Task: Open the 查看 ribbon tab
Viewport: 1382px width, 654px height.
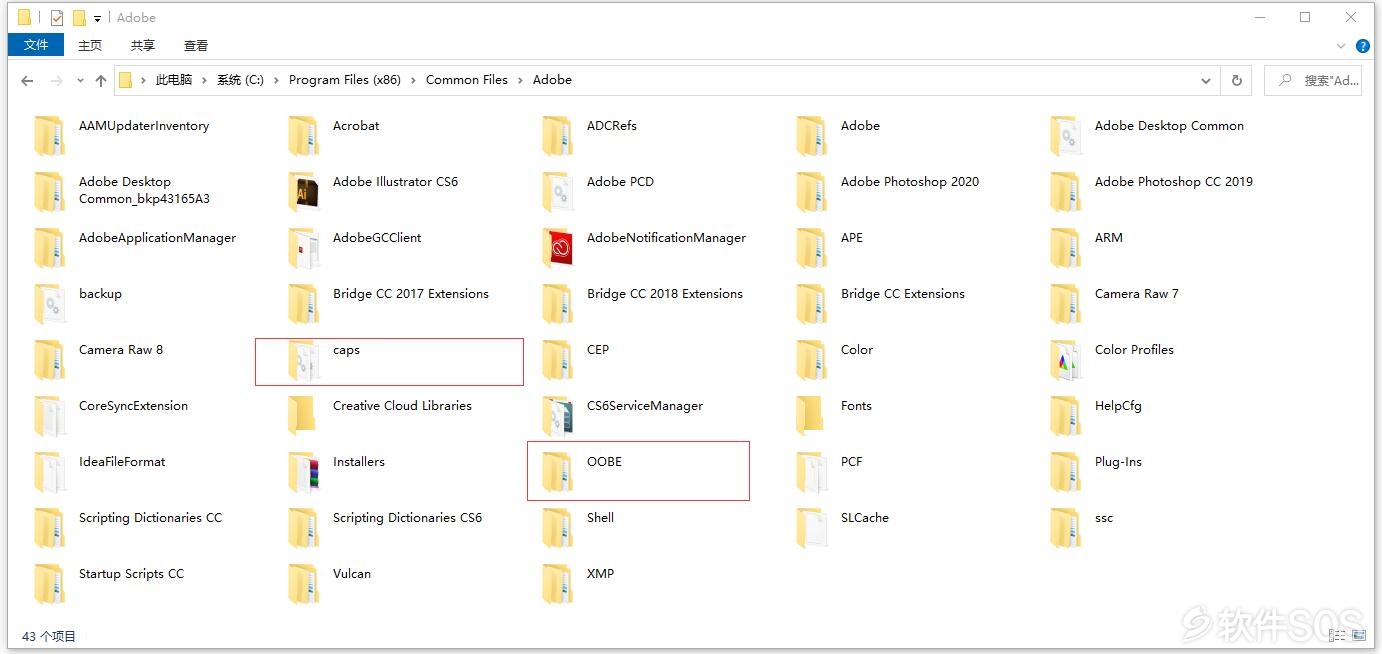Action: pos(196,45)
